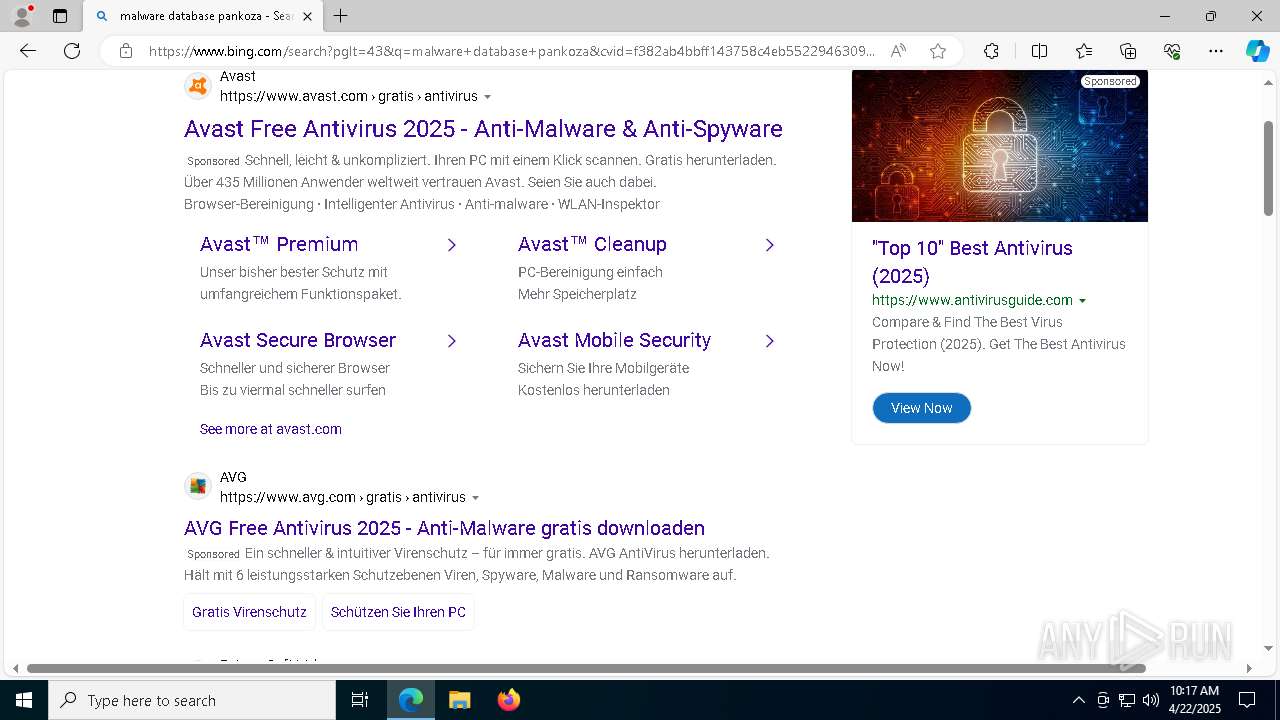Click the View Now button
This screenshot has width=1280, height=720.
(x=921, y=408)
